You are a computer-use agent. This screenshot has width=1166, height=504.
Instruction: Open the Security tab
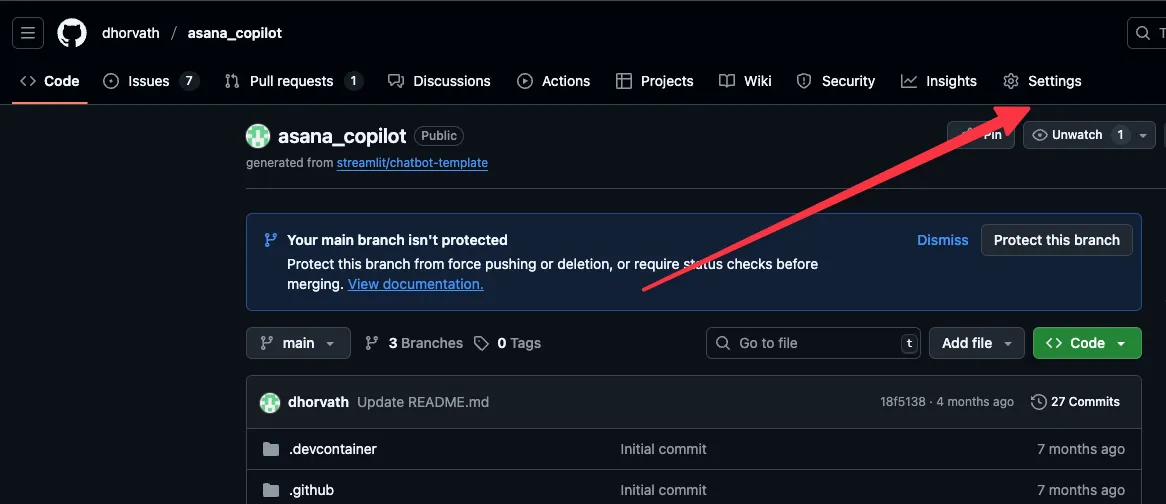click(x=836, y=81)
